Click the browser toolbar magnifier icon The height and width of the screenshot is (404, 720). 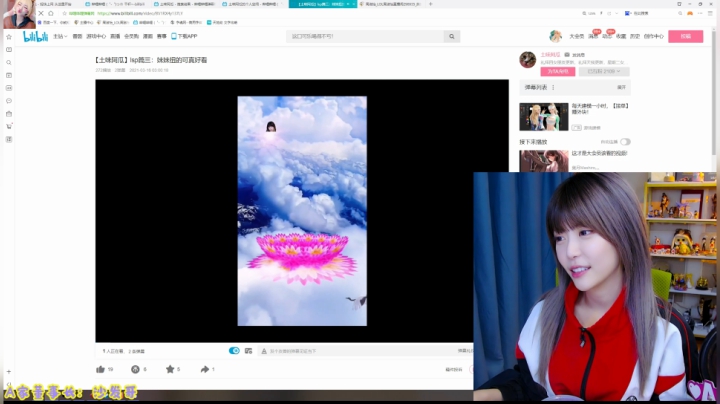pyautogui.click(x=680, y=13)
